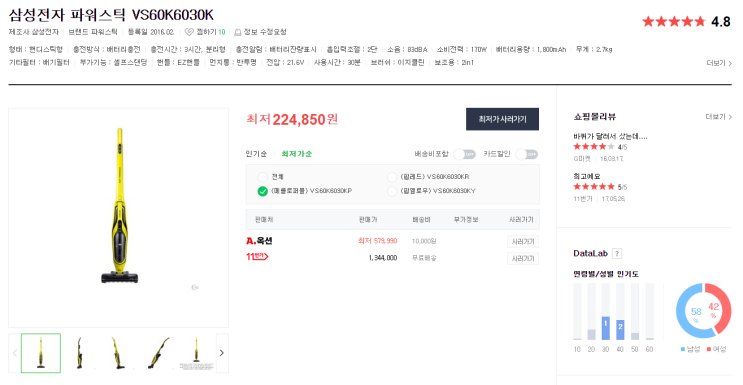The height and width of the screenshot is (385, 743).
Task: Click the 판매처 column header
Action: click(x=263, y=220)
